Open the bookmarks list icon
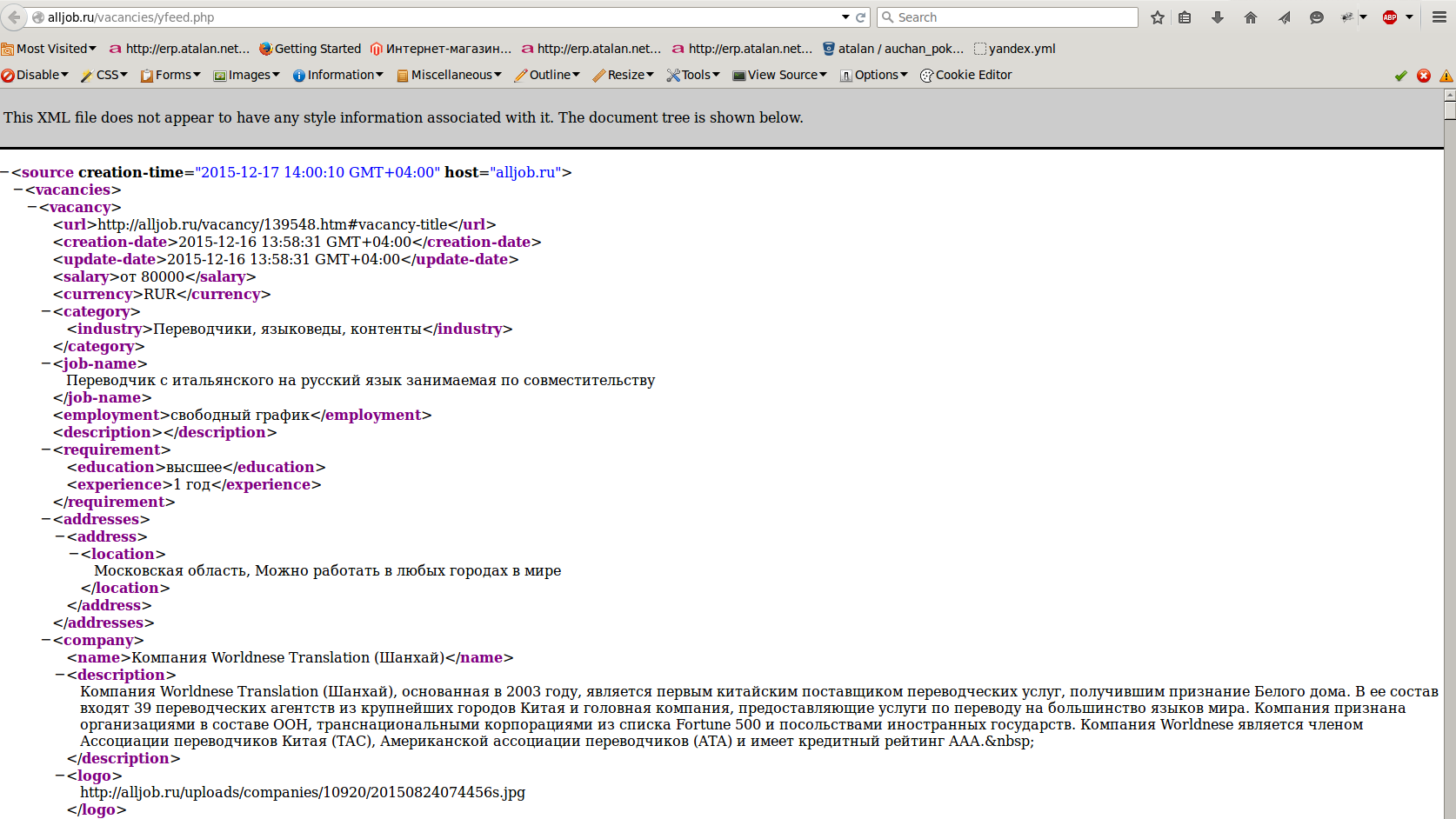The width and height of the screenshot is (1456, 819). pos(1185,17)
